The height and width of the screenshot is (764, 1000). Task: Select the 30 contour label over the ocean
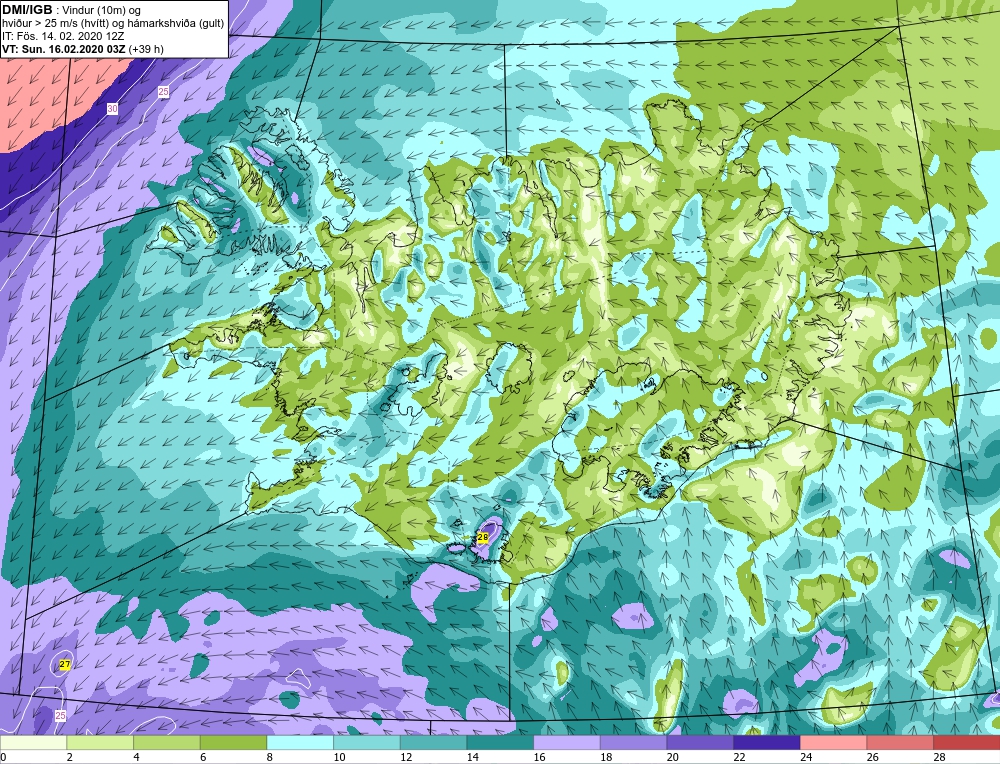tap(112, 109)
